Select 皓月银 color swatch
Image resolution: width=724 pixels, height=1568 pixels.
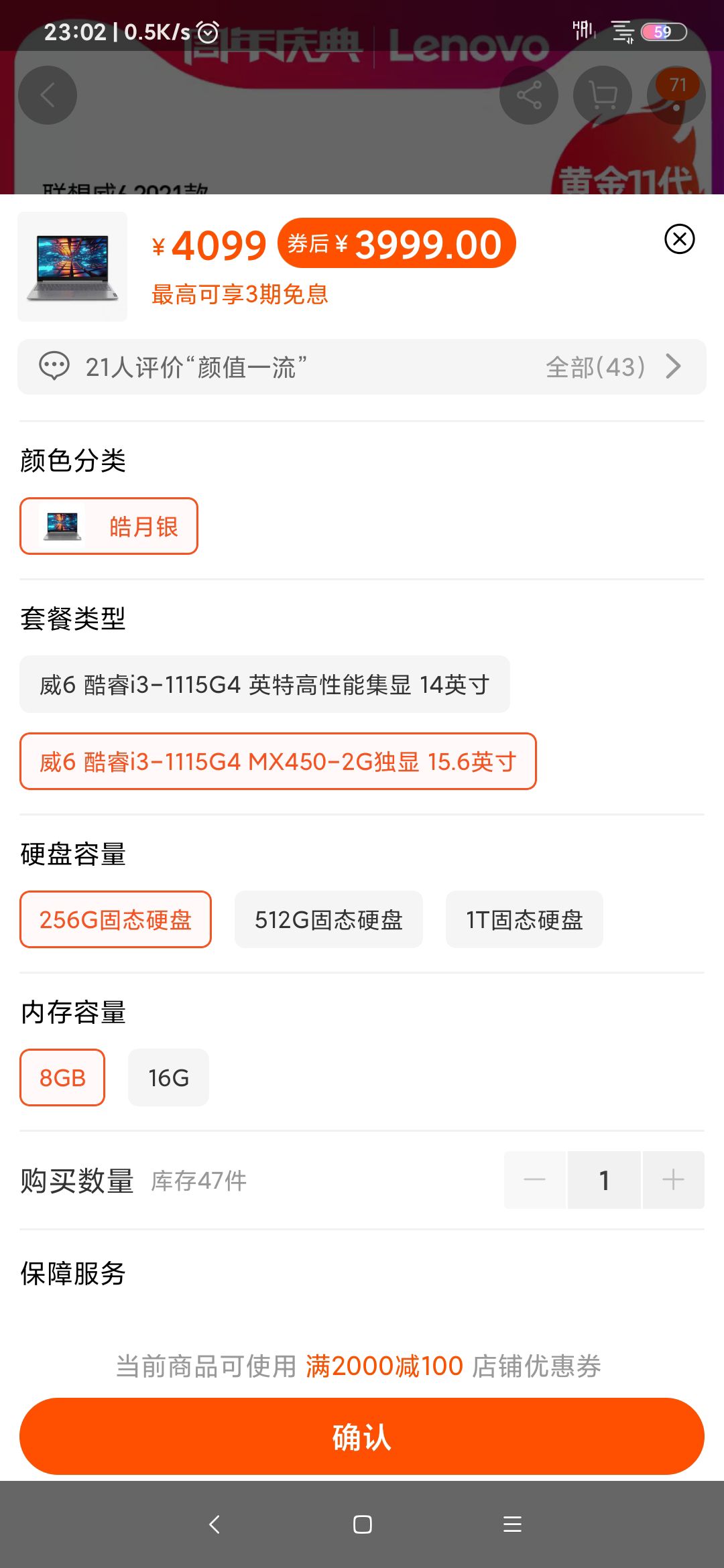tap(109, 526)
